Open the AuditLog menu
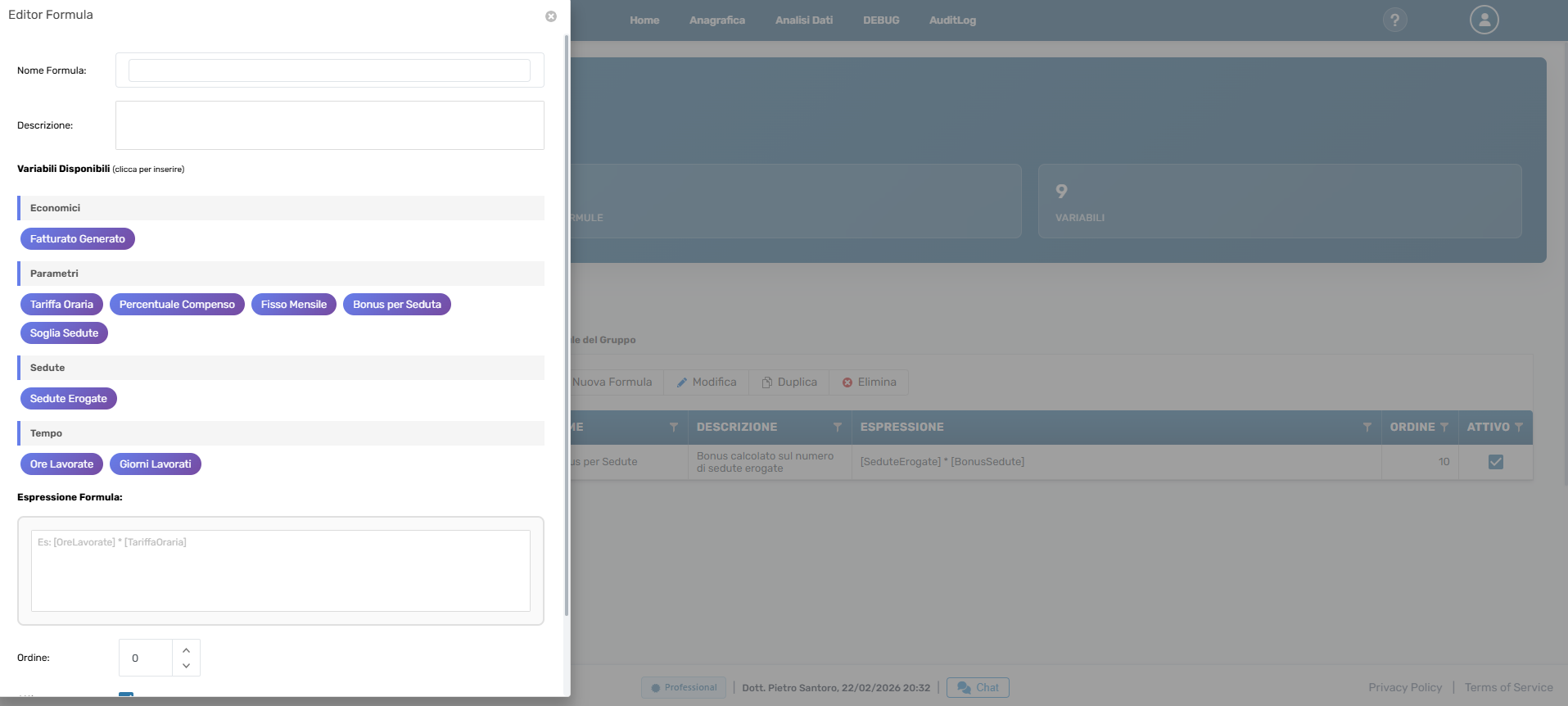This screenshot has height=706, width=1568. point(952,20)
